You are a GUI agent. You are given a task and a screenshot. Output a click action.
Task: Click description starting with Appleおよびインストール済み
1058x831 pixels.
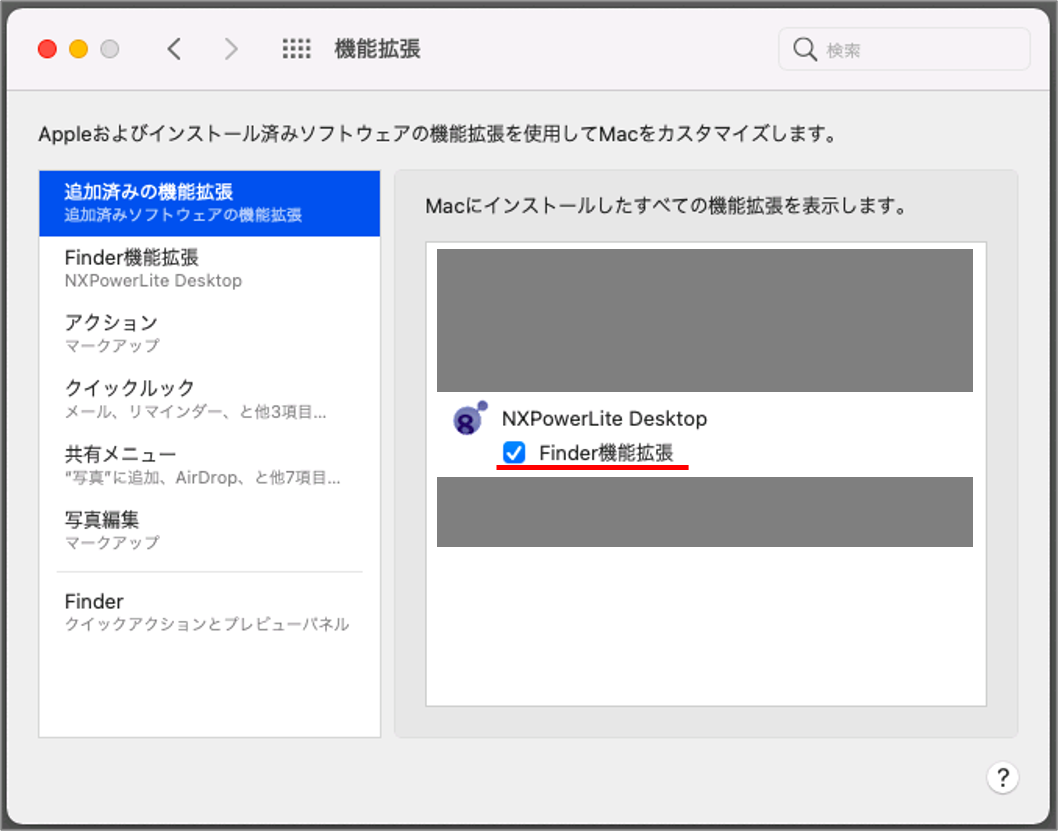tap(437, 134)
